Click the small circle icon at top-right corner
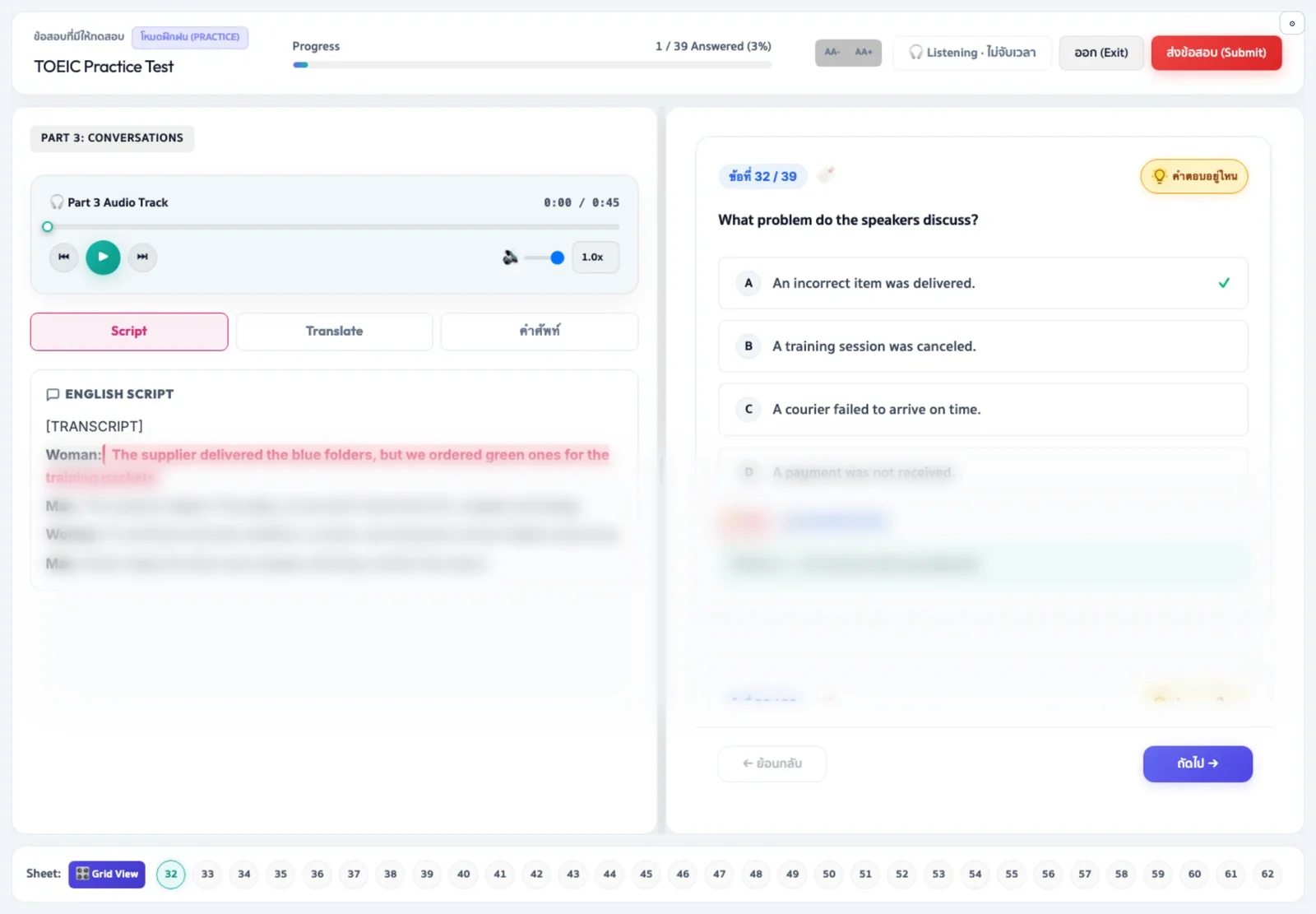The image size is (1316, 914). pos(1291,23)
